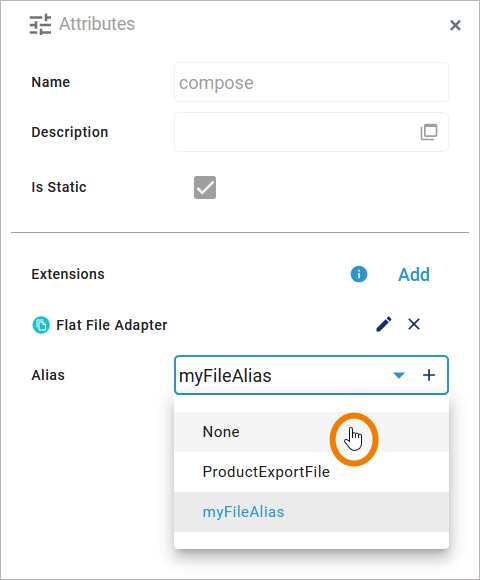Click the Alias combo box field

pos(311,375)
